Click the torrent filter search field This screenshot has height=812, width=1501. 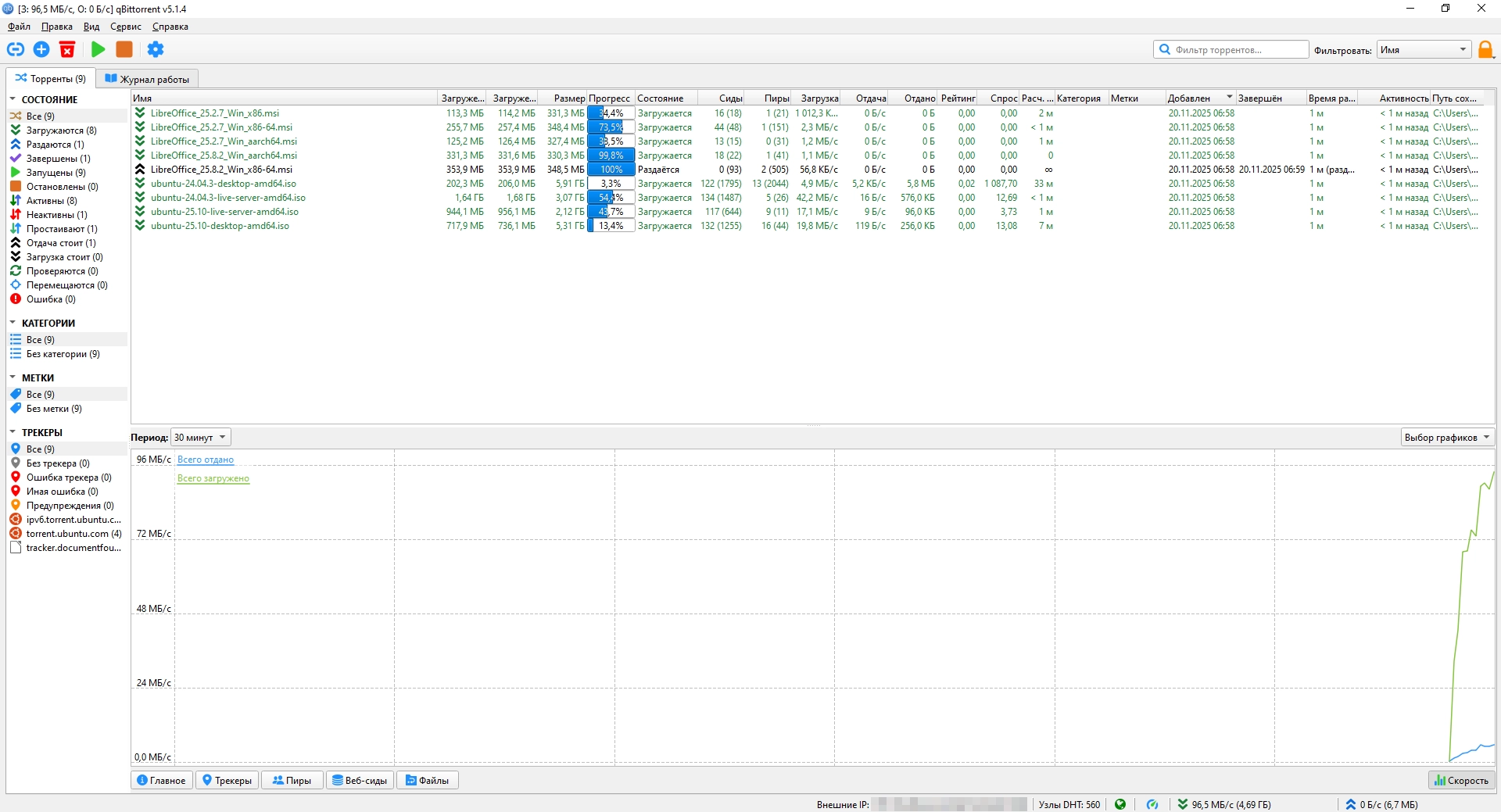pyautogui.click(x=1231, y=50)
